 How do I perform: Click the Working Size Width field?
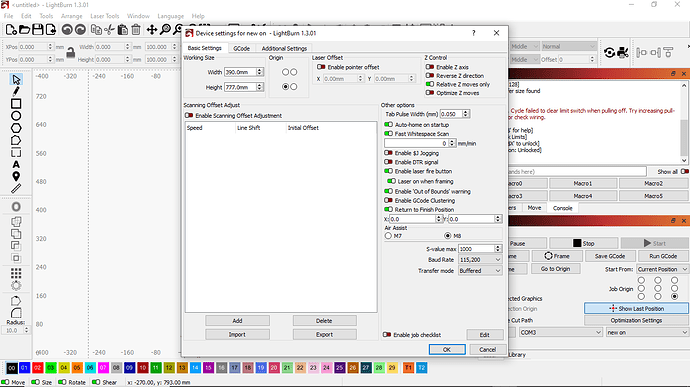pos(240,72)
